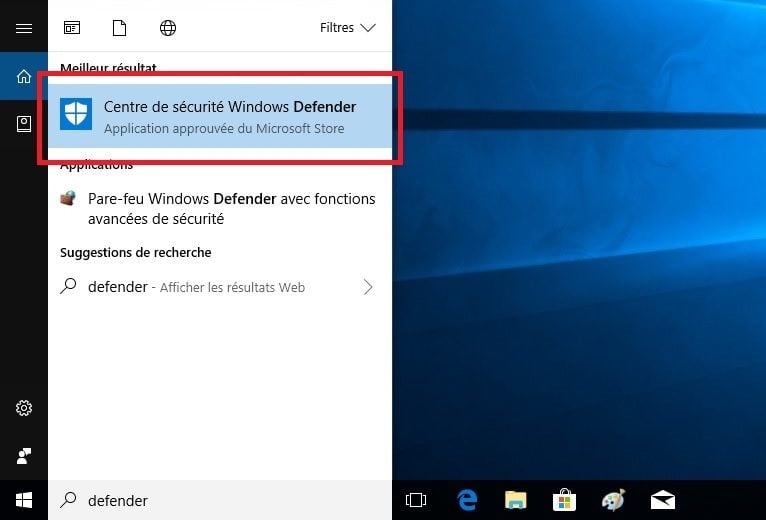Open search Settings gear icon

24,408
